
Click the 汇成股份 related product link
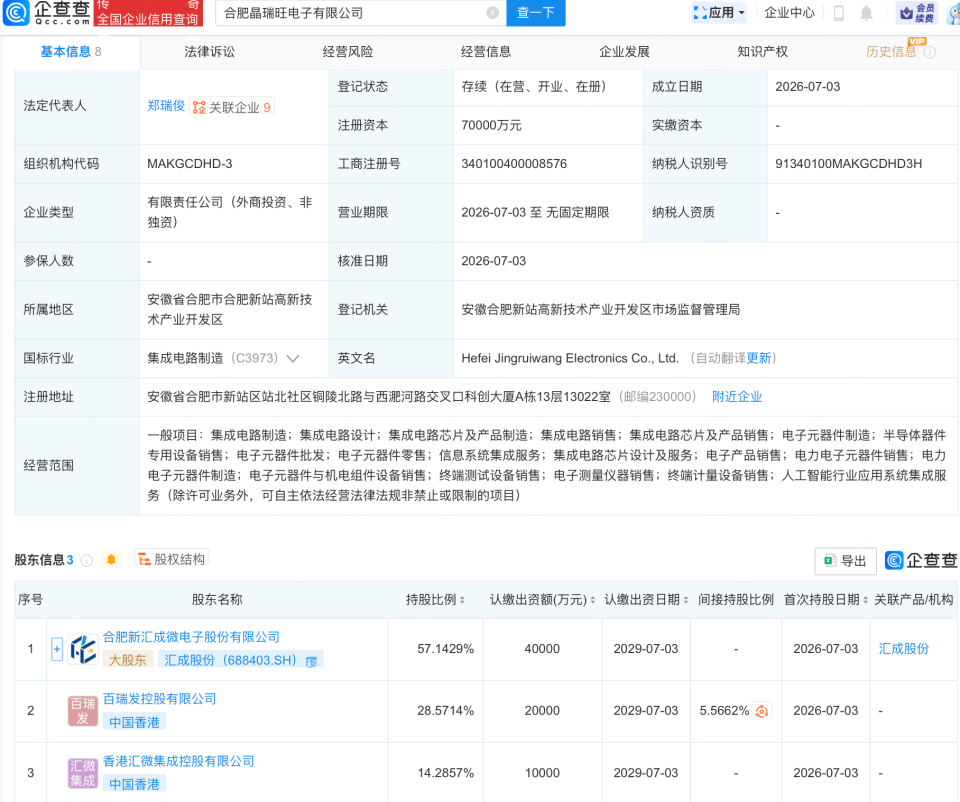[x=904, y=649]
